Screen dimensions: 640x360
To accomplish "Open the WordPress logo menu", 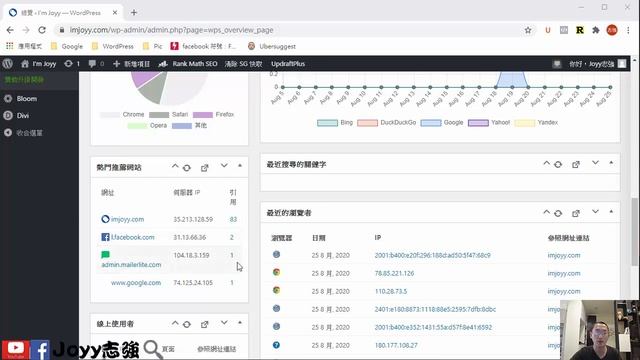I will click(x=8, y=64).
